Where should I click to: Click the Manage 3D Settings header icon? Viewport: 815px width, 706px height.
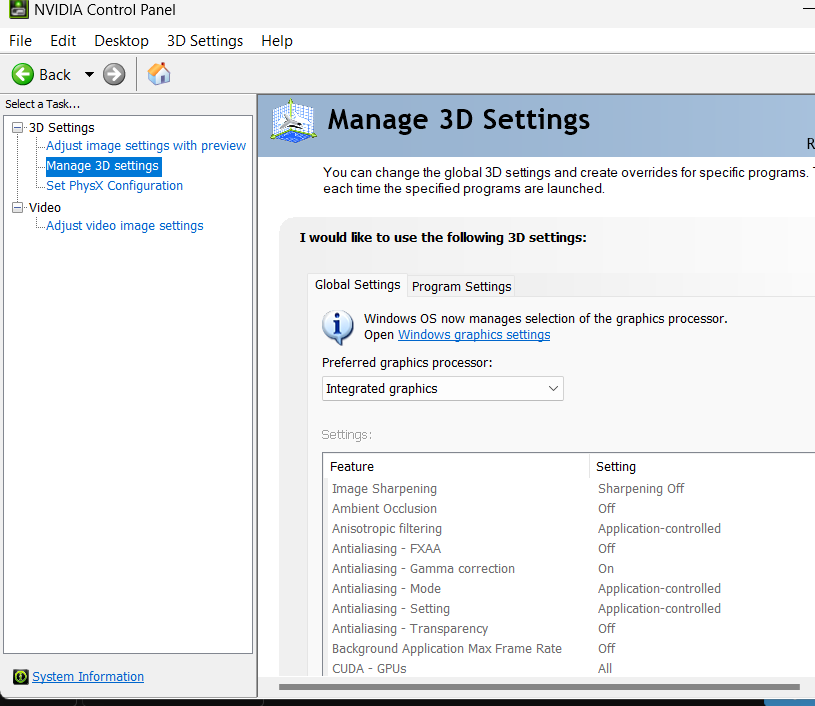[293, 121]
